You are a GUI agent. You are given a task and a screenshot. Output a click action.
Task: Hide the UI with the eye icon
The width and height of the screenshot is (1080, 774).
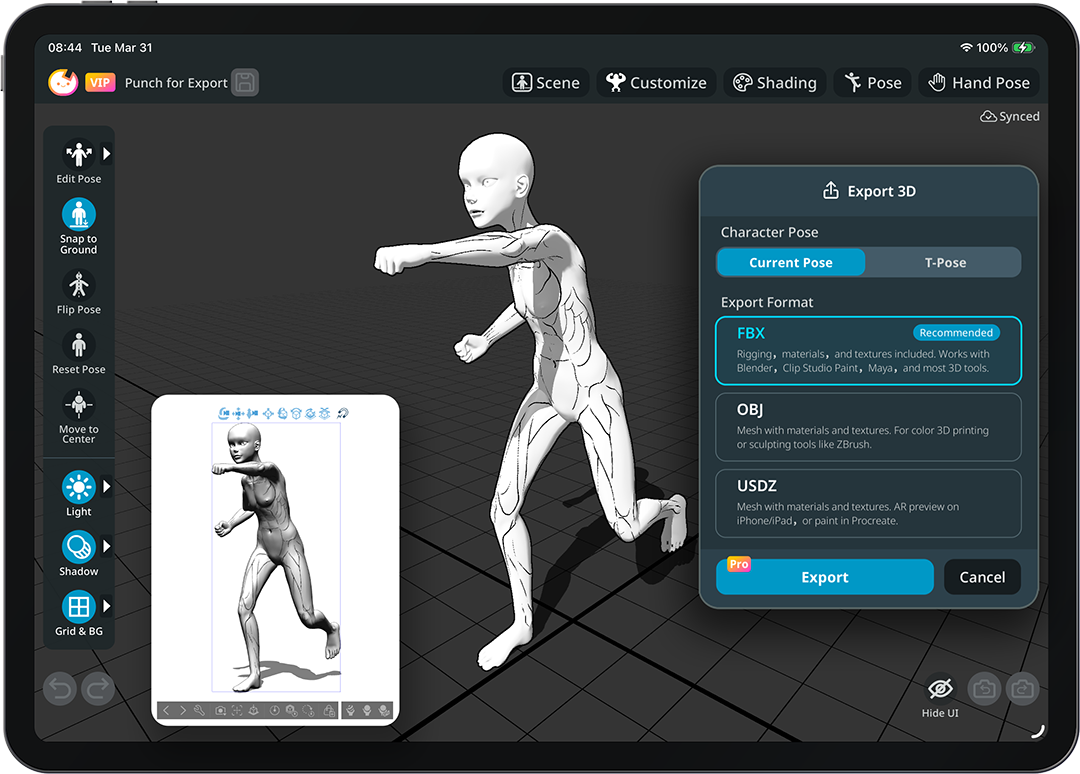[939, 689]
